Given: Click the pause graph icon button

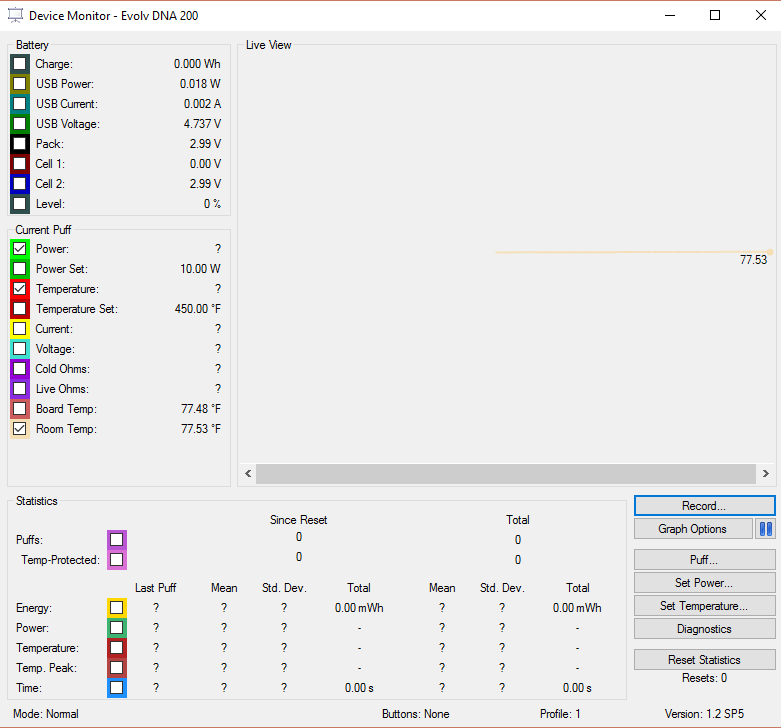Looking at the screenshot, I should (766, 529).
